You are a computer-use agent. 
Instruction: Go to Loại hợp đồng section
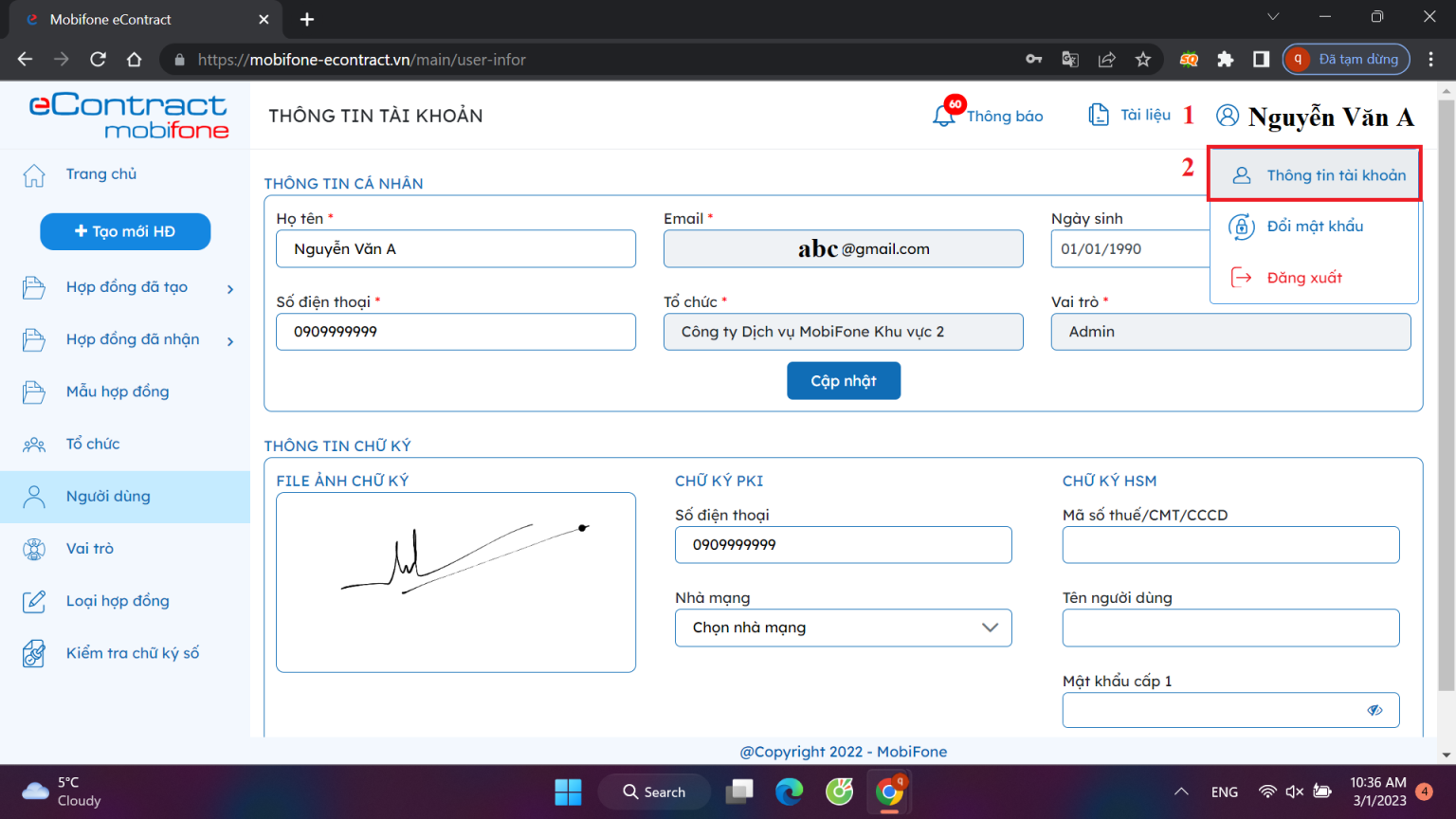pos(117,601)
